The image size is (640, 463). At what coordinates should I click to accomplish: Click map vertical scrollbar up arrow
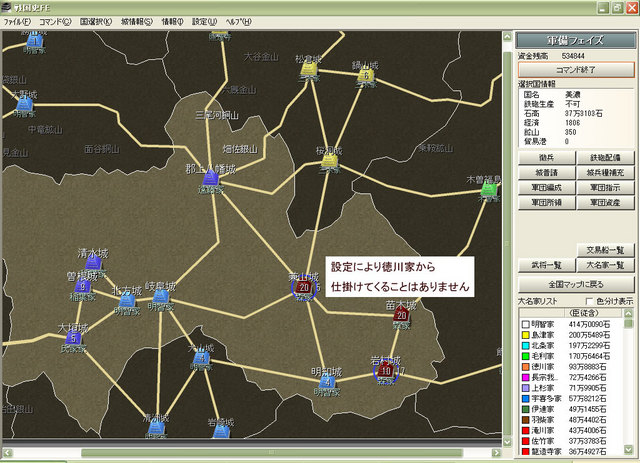pyautogui.click(x=507, y=37)
